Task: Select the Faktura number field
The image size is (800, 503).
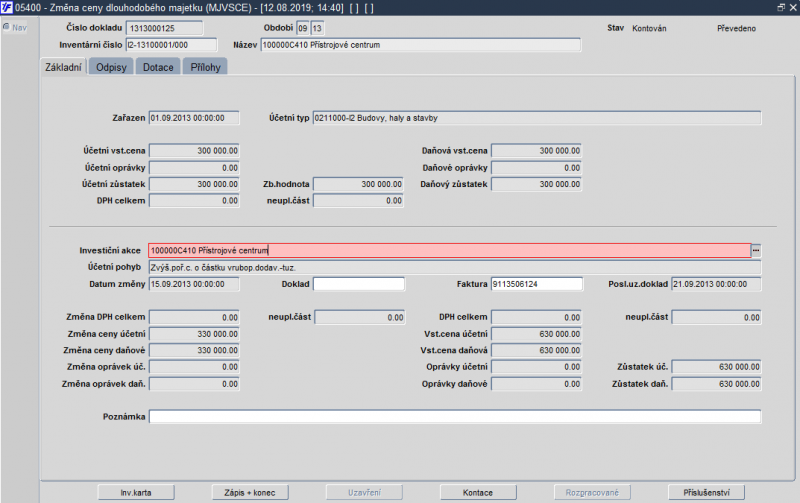Action: (x=536, y=284)
